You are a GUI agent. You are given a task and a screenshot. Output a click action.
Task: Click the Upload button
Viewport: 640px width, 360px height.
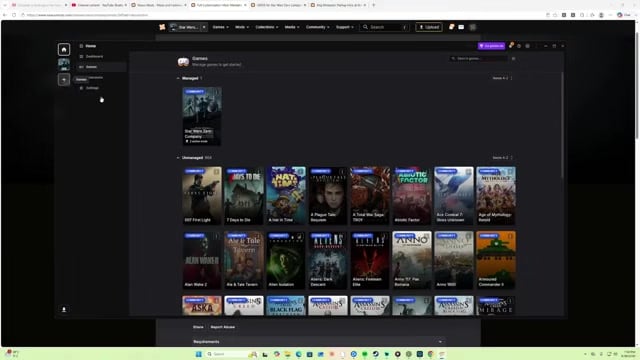point(429,27)
